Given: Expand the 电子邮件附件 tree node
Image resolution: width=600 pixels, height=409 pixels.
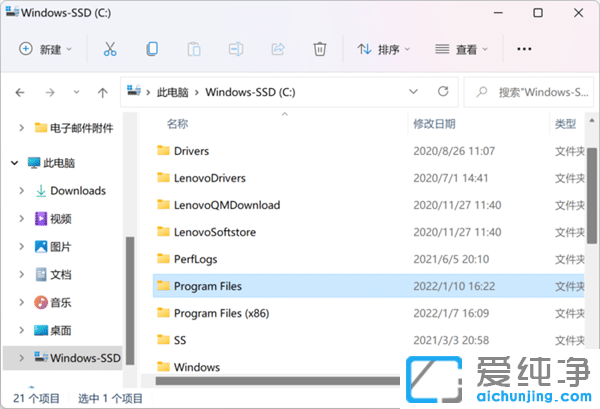Looking at the screenshot, I should click(21, 127).
